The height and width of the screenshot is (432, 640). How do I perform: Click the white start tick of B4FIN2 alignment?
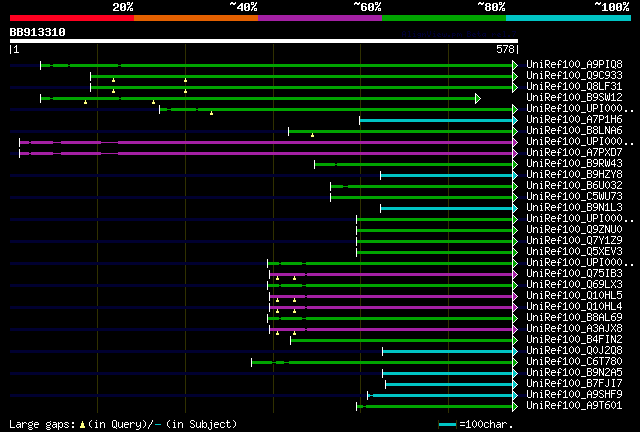[291, 341]
